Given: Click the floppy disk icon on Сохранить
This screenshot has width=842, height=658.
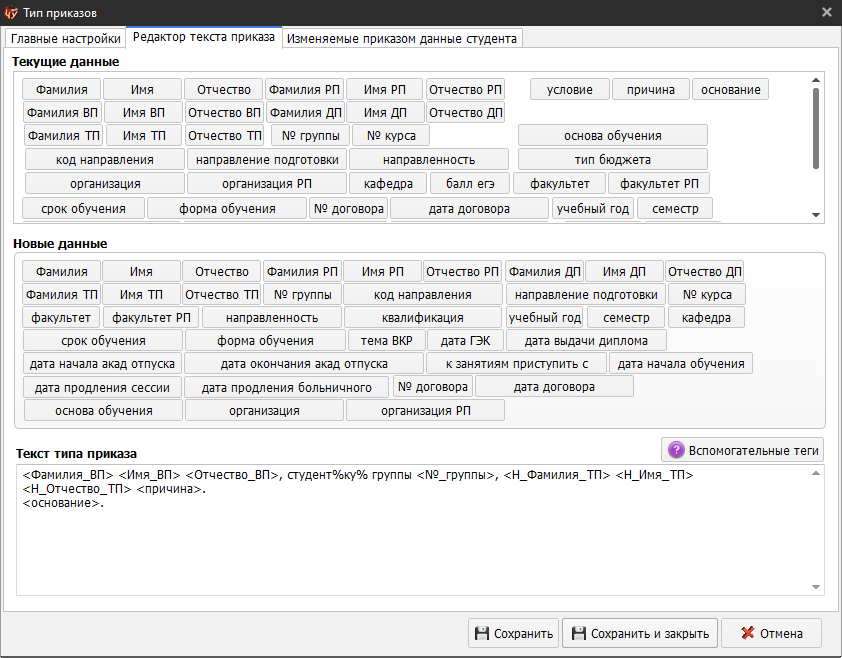Looking at the screenshot, I should pyautogui.click(x=482, y=633).
